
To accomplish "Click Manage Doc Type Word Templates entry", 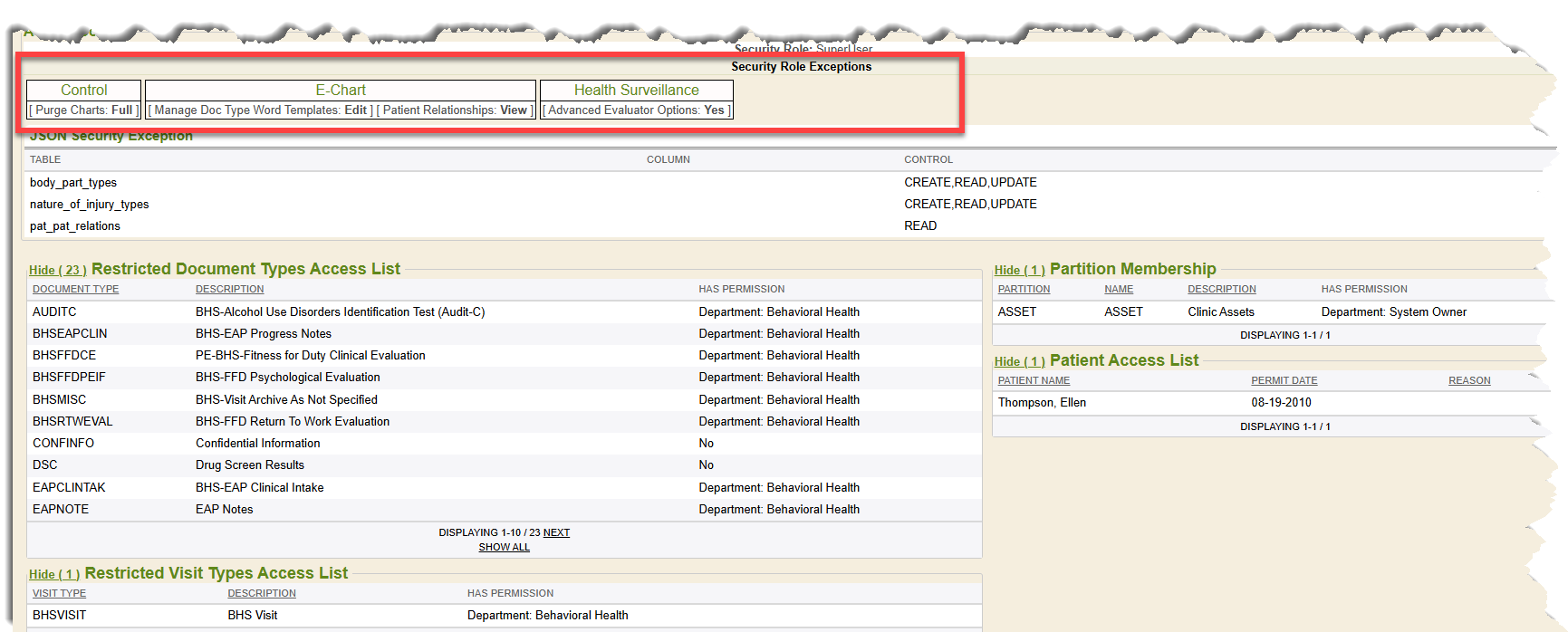I will click(260, 110).
